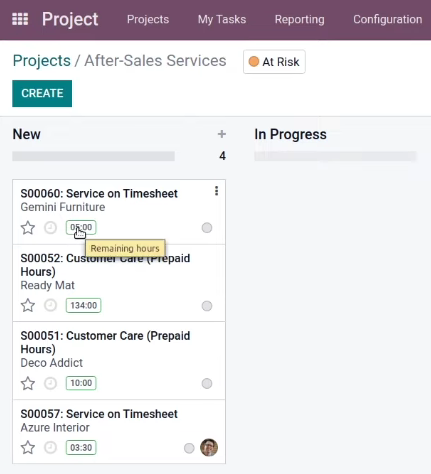
Task: Open the At Risk project status dropdown
Action: [x=274, y=62]
